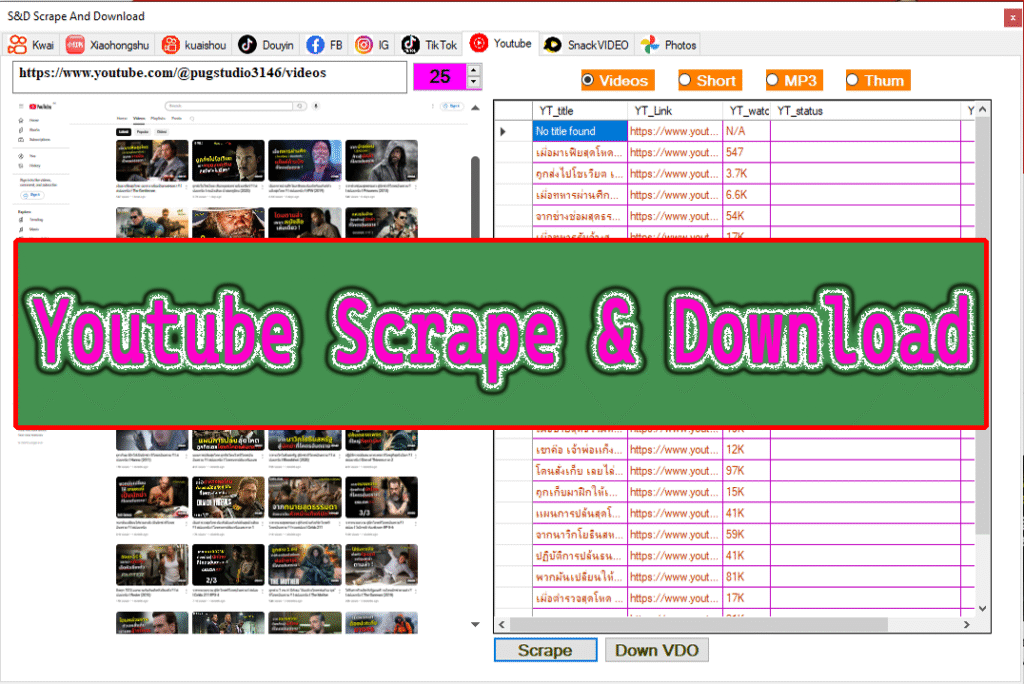Open the Kwai tab

pos(31,45)
